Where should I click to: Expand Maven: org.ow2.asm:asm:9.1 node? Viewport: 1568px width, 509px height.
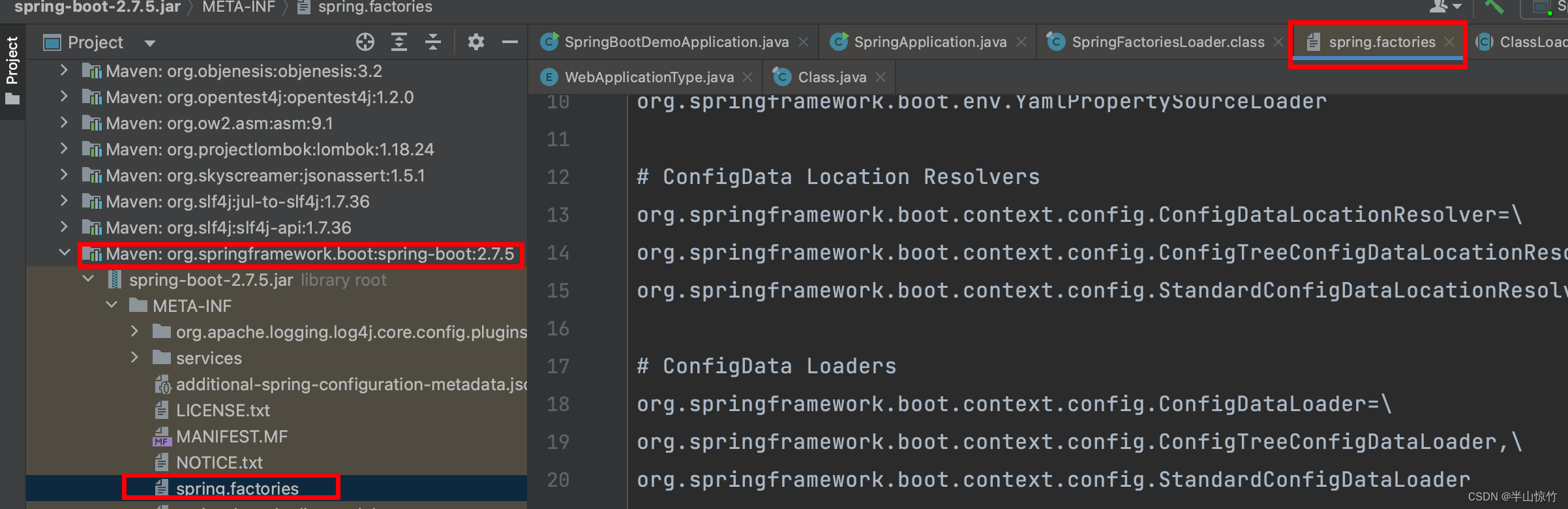64,123
